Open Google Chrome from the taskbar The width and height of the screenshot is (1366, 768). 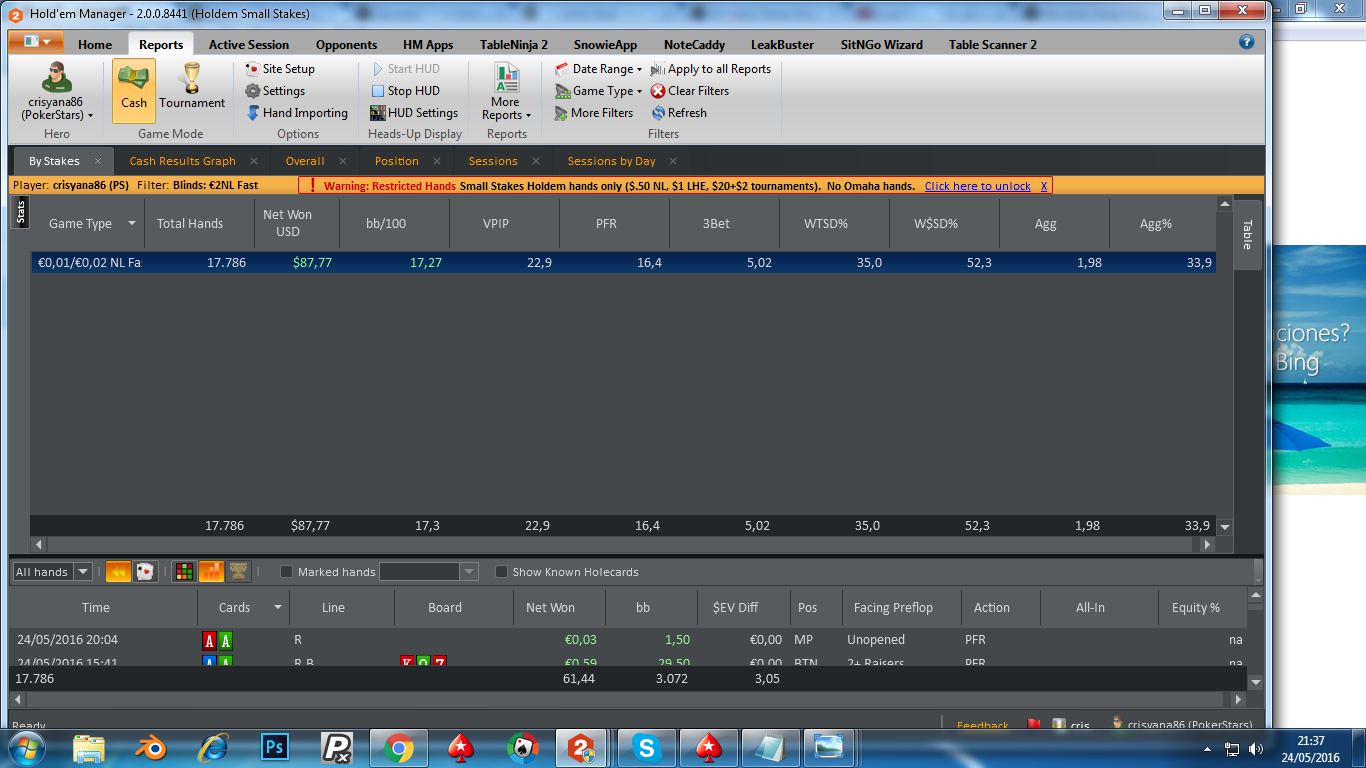[398, 747]
